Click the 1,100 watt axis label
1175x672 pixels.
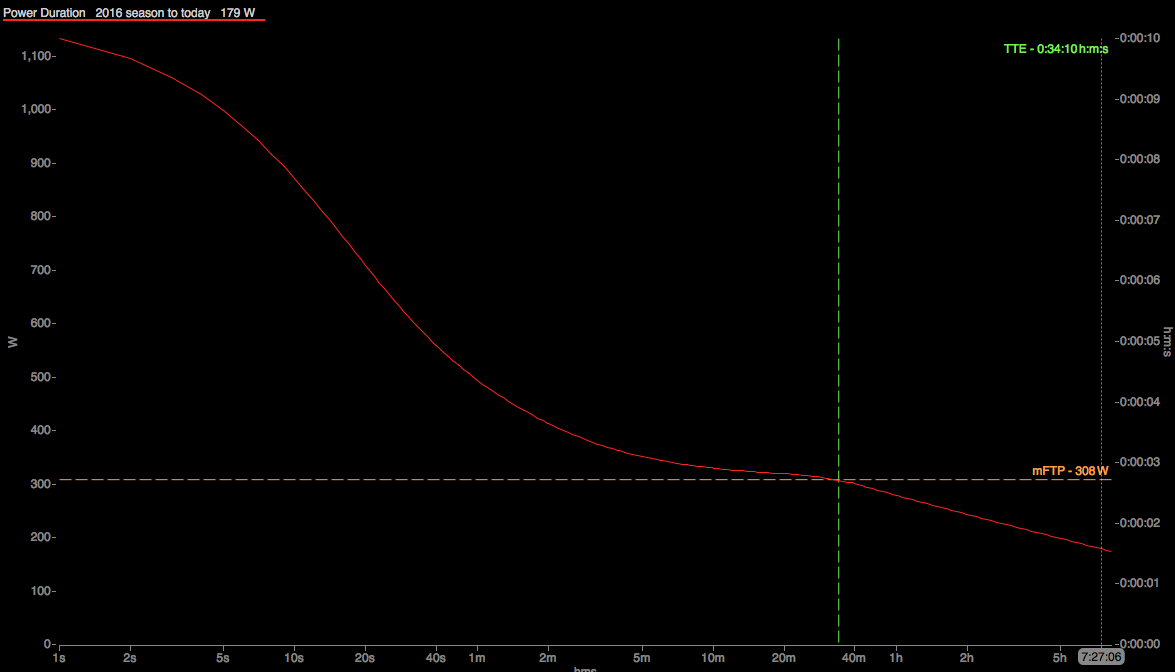[36, 56]
